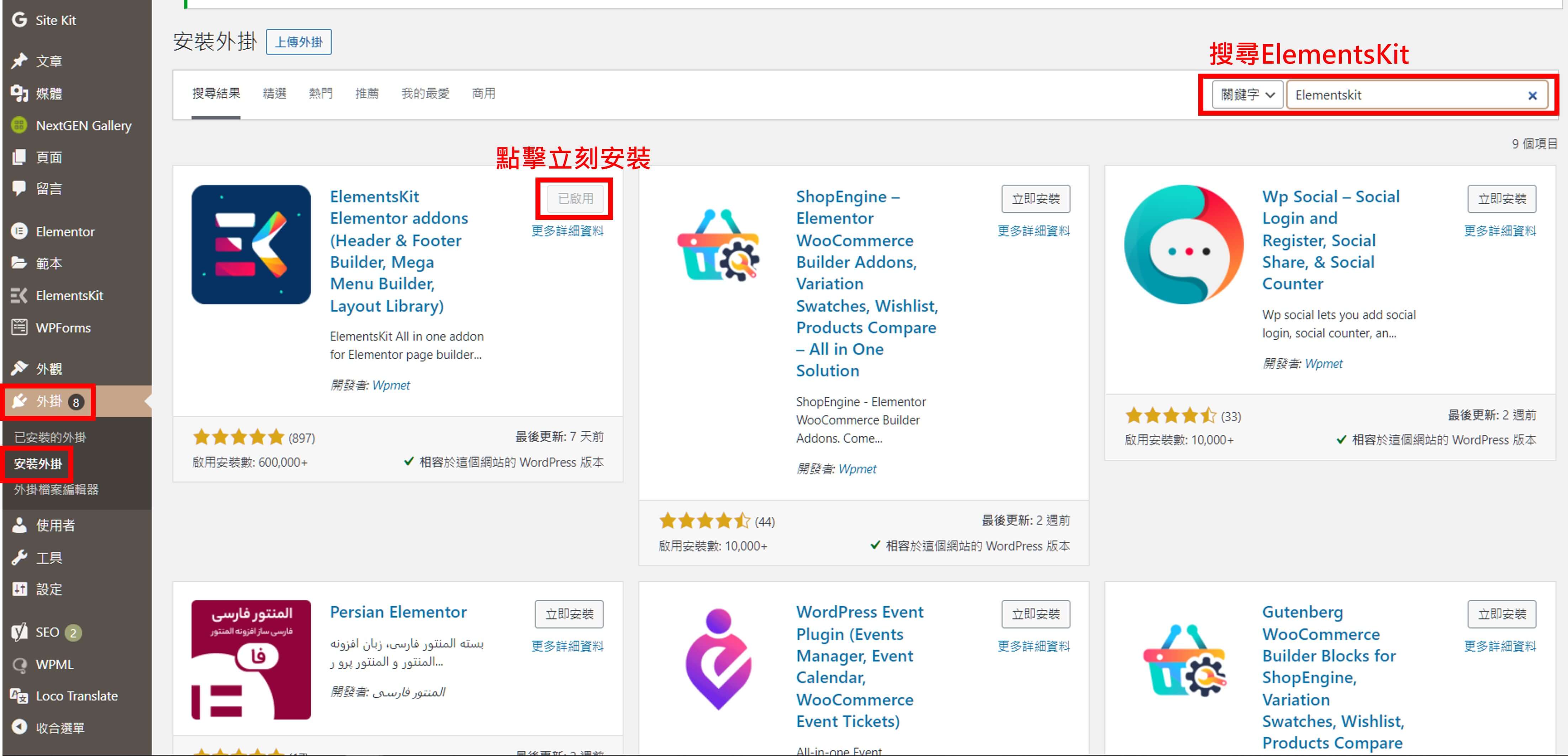Viewport: 1568px width, 756px height.
Task: Click the Wpmet developer link on ShopEngine card
Action: pyautogui.click(x=857, y=469)
